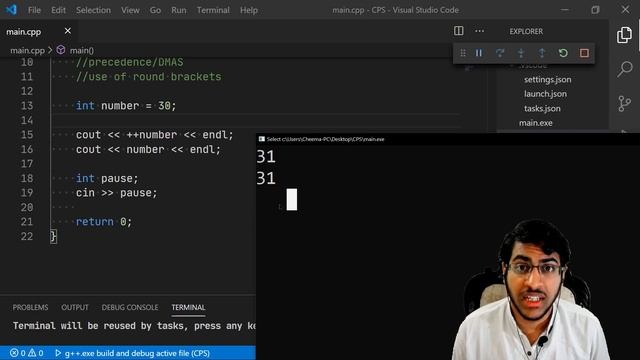
Task: Click 'cin >> pause;' code line
Action: (x=116, y=193)
